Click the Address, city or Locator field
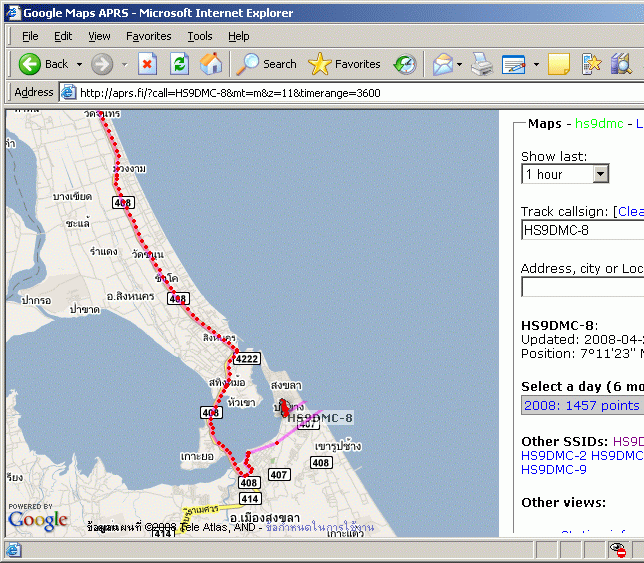The height and width of the screenshot is (563, 644). 583,286
